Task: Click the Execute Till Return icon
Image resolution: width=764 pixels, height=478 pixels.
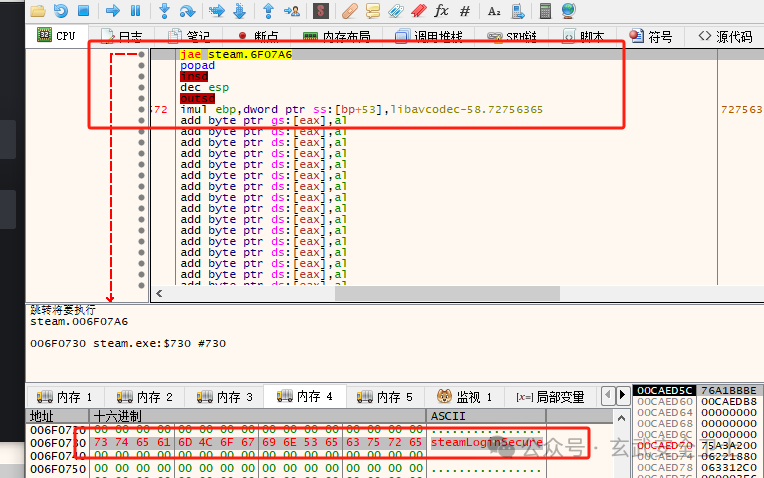Action: (x=268, y=10)
